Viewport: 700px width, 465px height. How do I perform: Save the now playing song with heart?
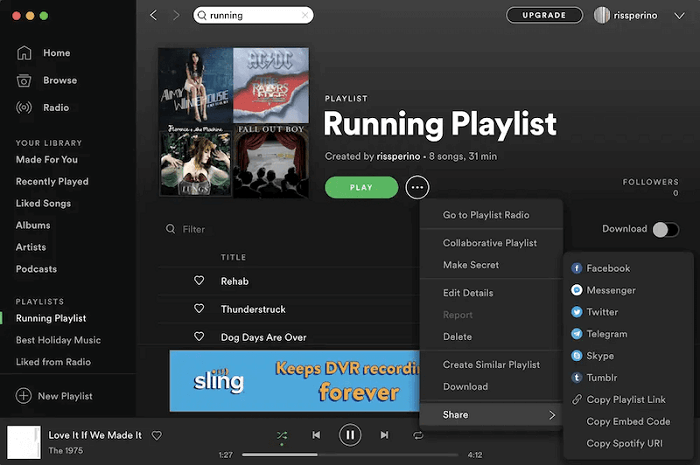tap(157, 435)
